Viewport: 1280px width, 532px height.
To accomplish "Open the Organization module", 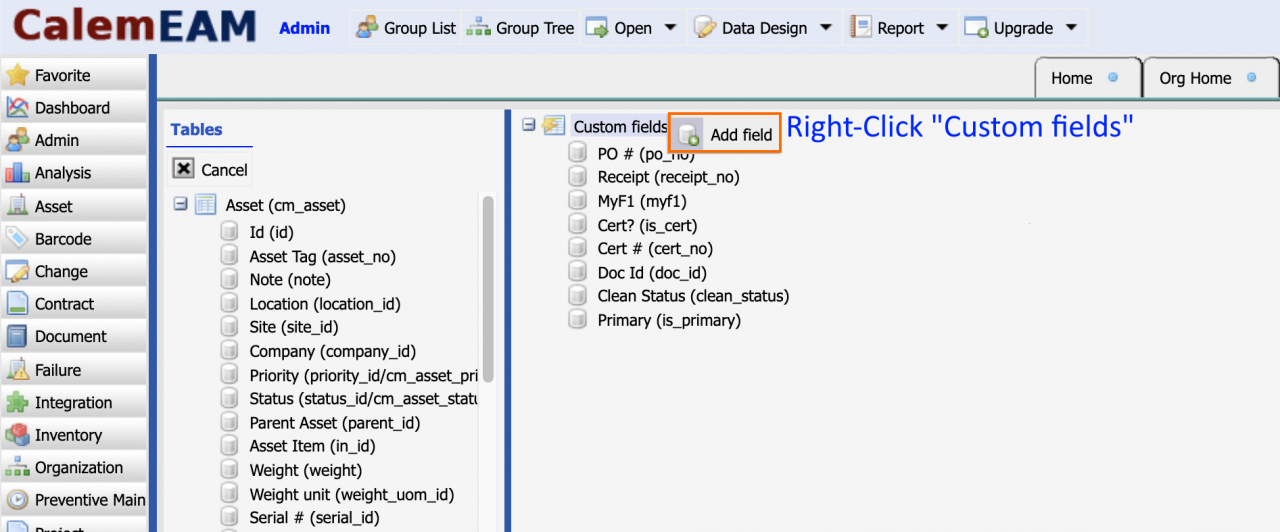I will 73,468.
